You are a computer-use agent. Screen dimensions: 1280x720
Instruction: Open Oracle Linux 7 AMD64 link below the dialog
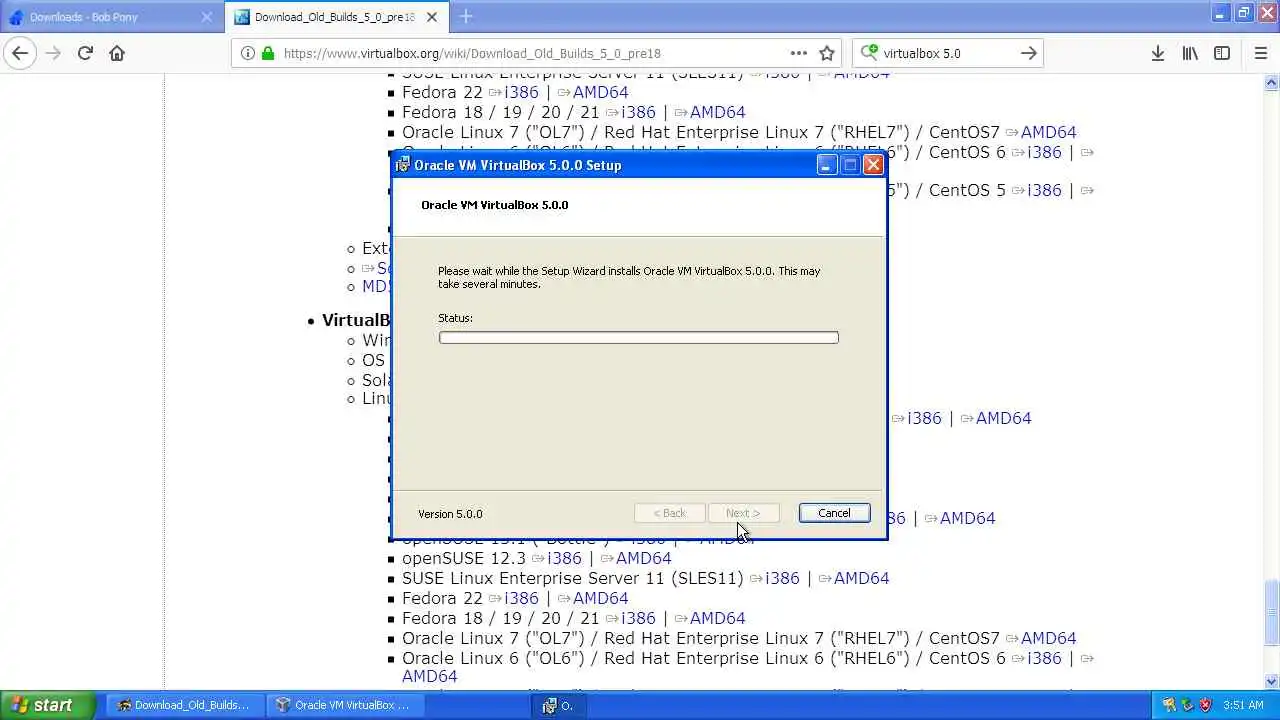(x=1048, y=638)
